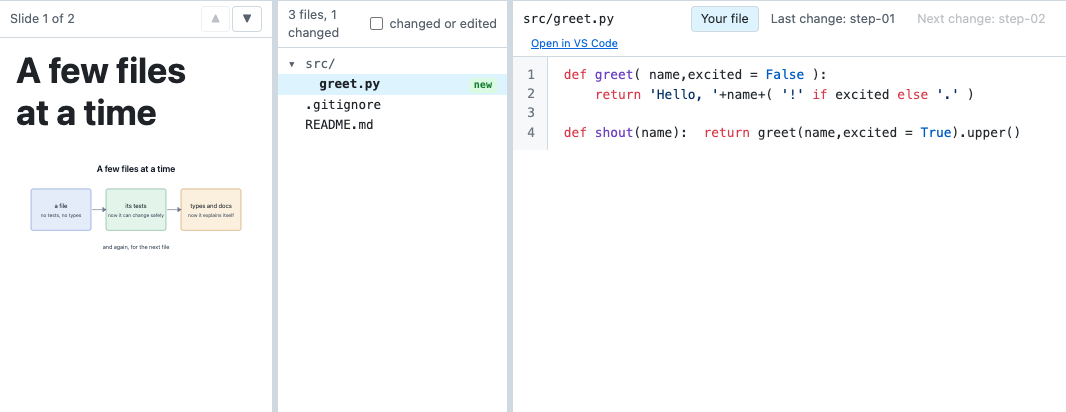Image resolution: width=1066 pixels, height=412 pixels.
Task: Click the 'def greet' code line
Action: pos(695,75)
